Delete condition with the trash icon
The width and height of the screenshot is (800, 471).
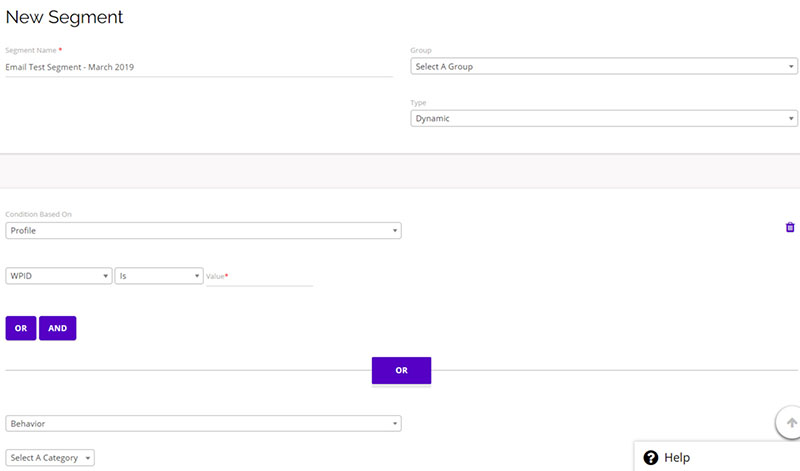coord(790,227)
